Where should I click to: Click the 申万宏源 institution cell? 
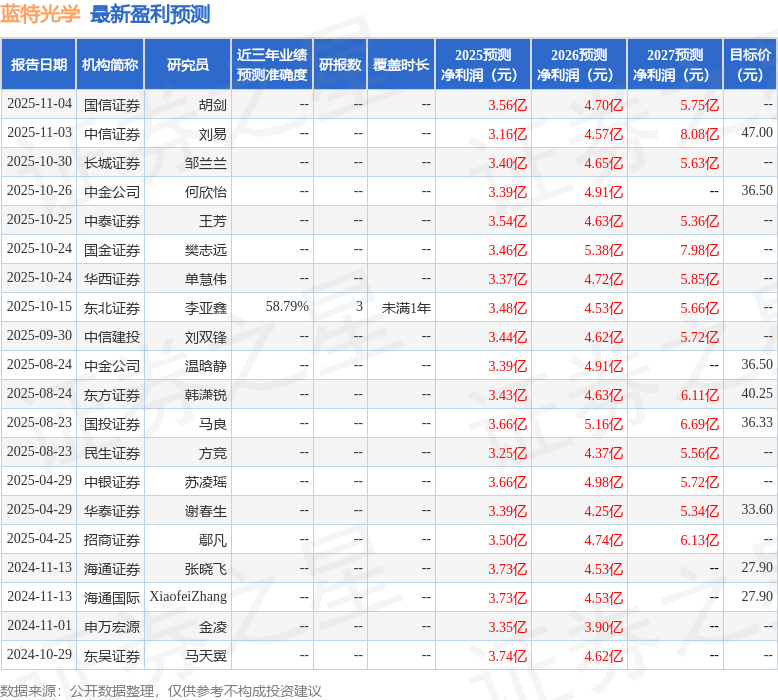(x=112, y=627)
